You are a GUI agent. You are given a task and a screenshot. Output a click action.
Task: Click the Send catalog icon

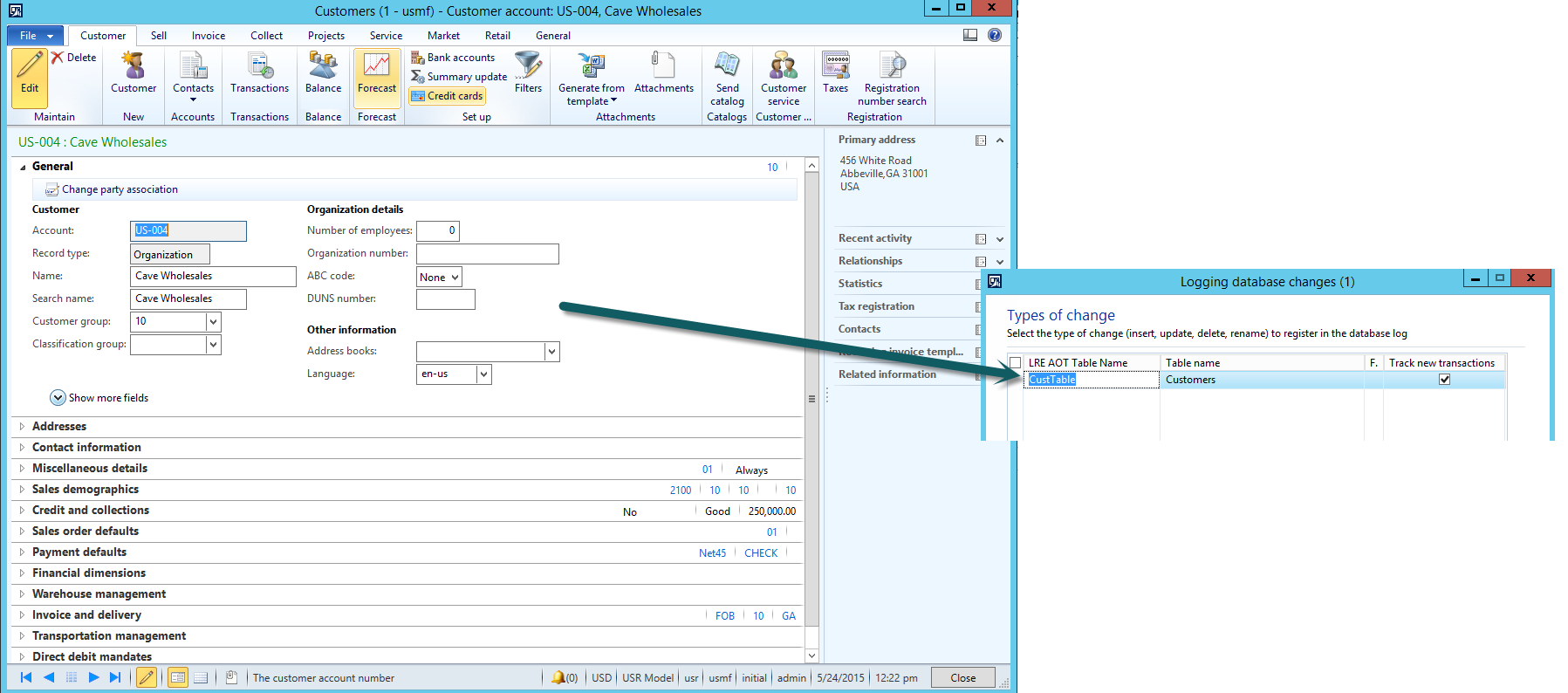tap(727, 68)
